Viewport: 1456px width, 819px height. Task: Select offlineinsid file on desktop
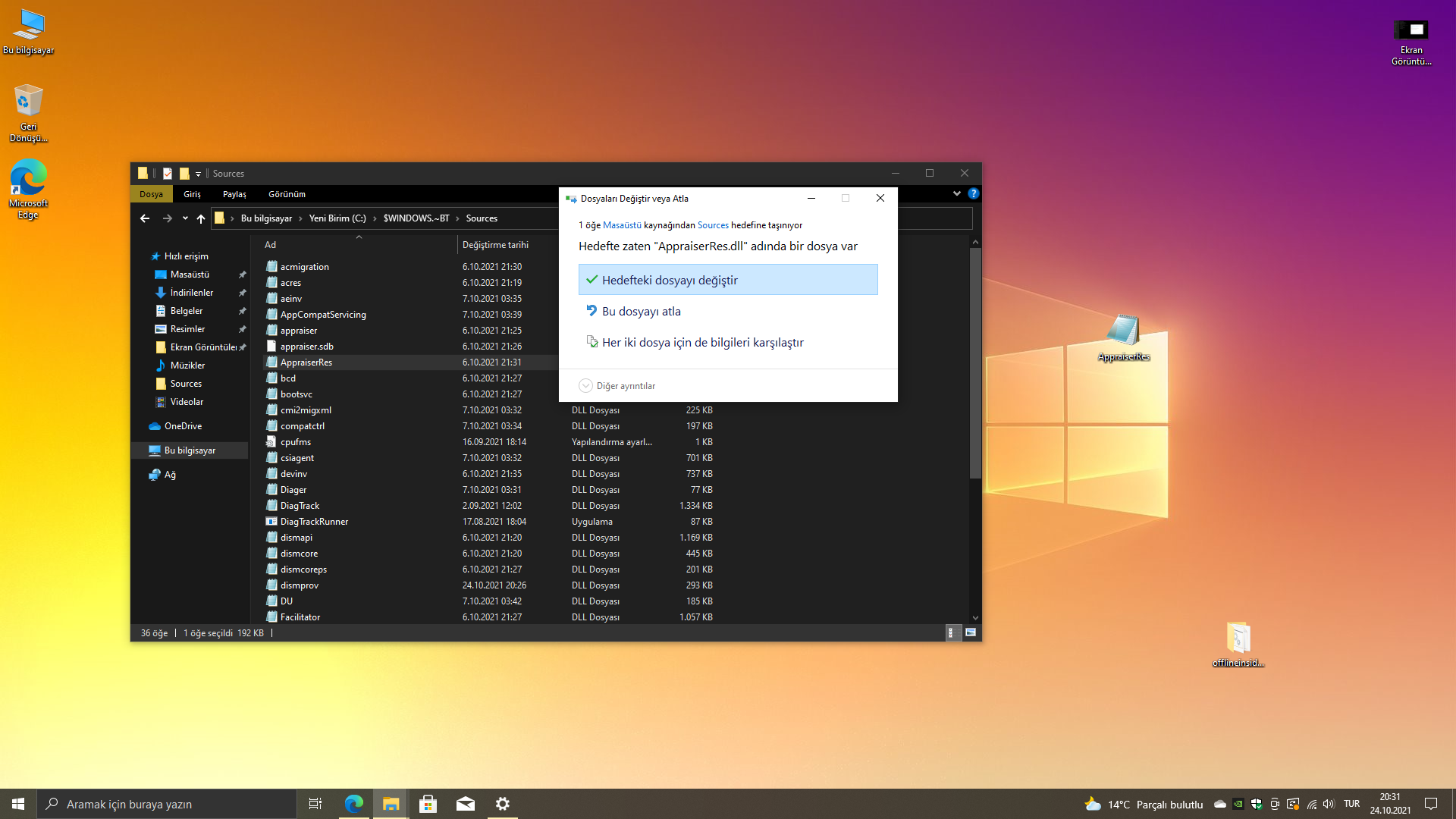pos(1238,645)
